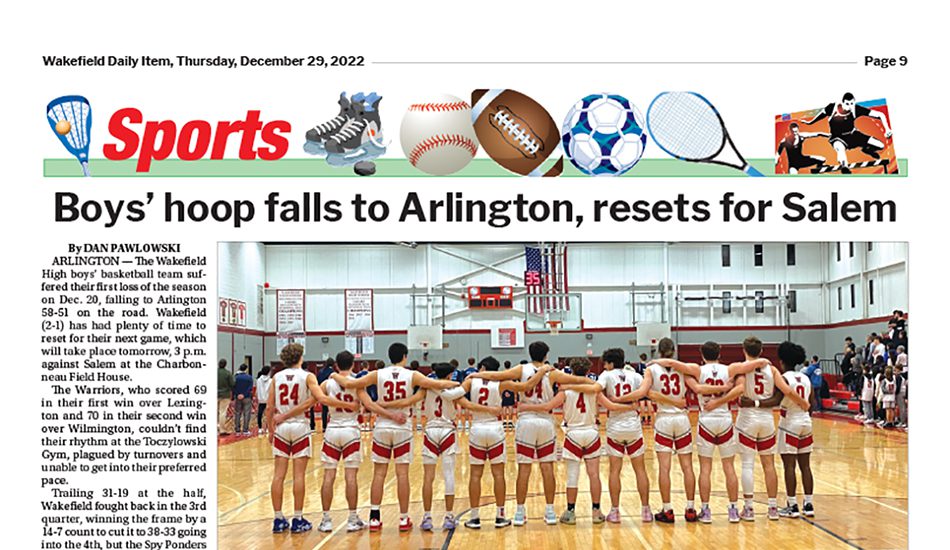The image size is (950, 550).
Task: Click the hockey skates icon
Action: [345, 128]
